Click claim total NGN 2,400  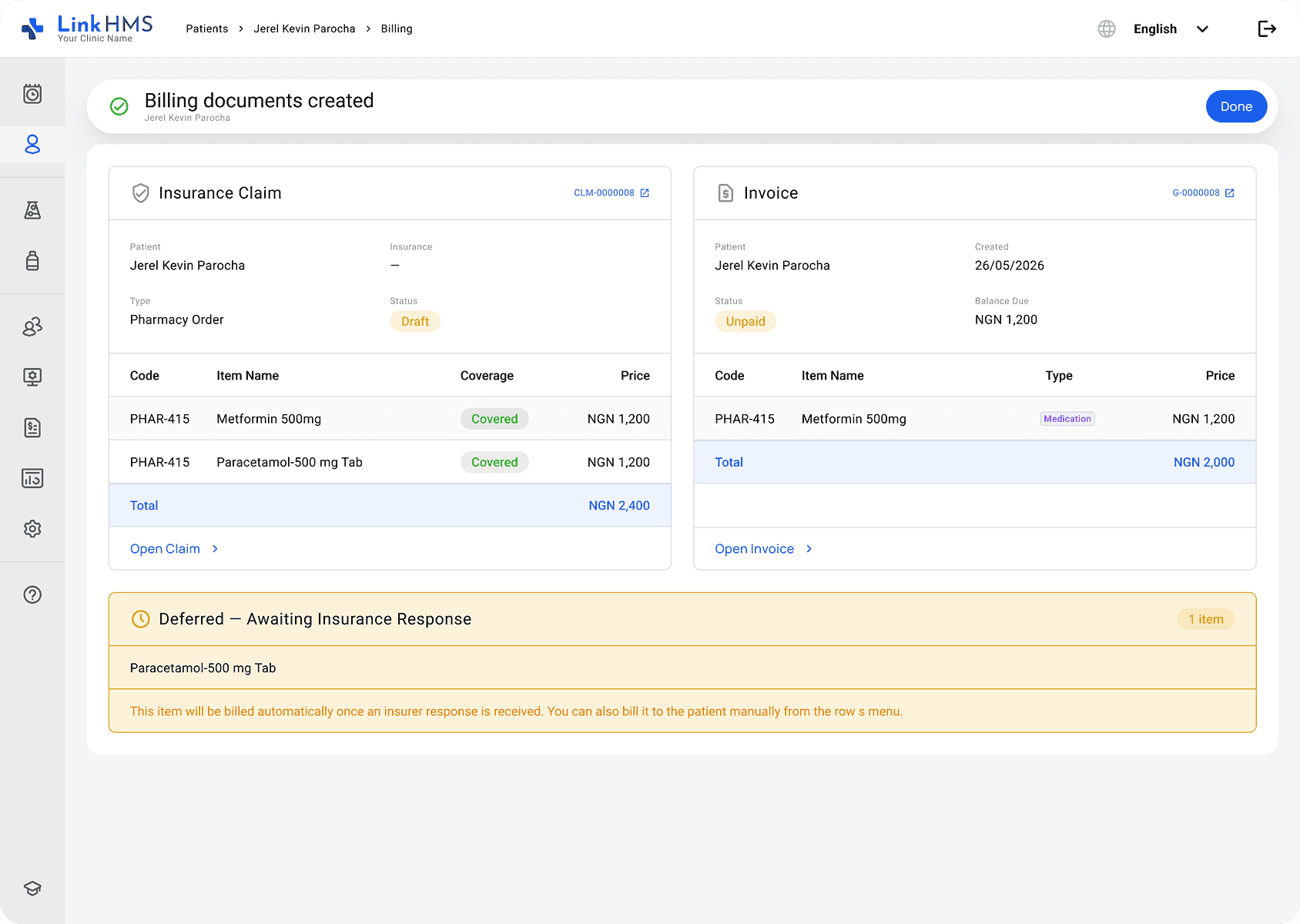[619, 506]
